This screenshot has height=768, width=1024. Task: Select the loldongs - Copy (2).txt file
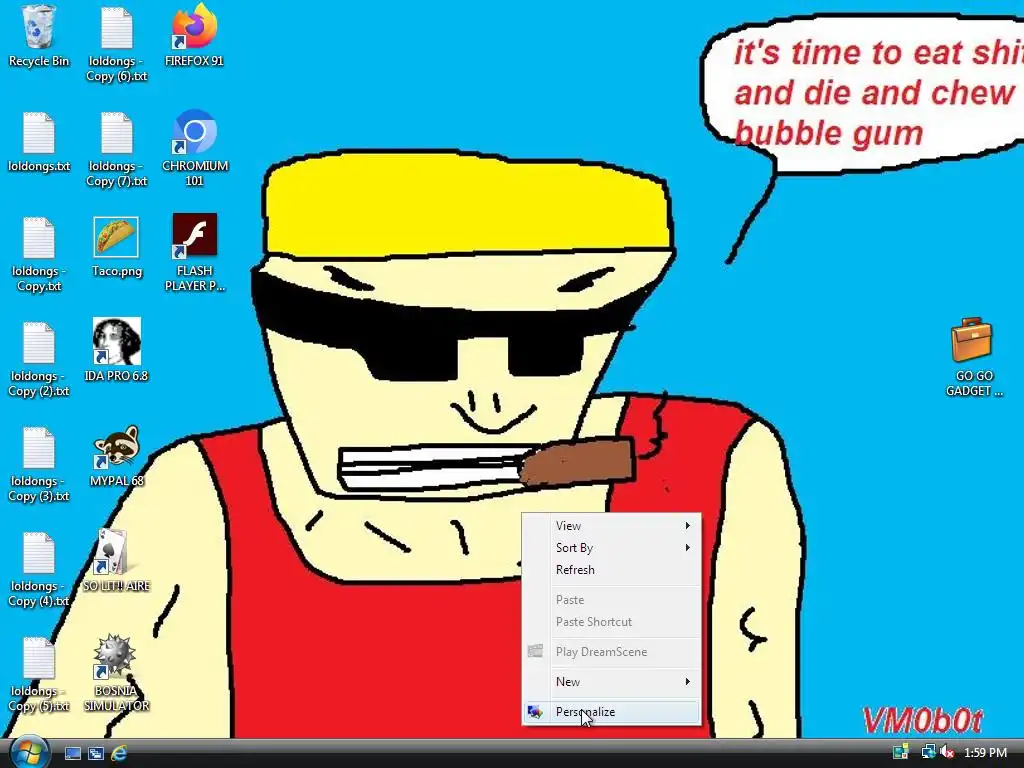point(39,359)
